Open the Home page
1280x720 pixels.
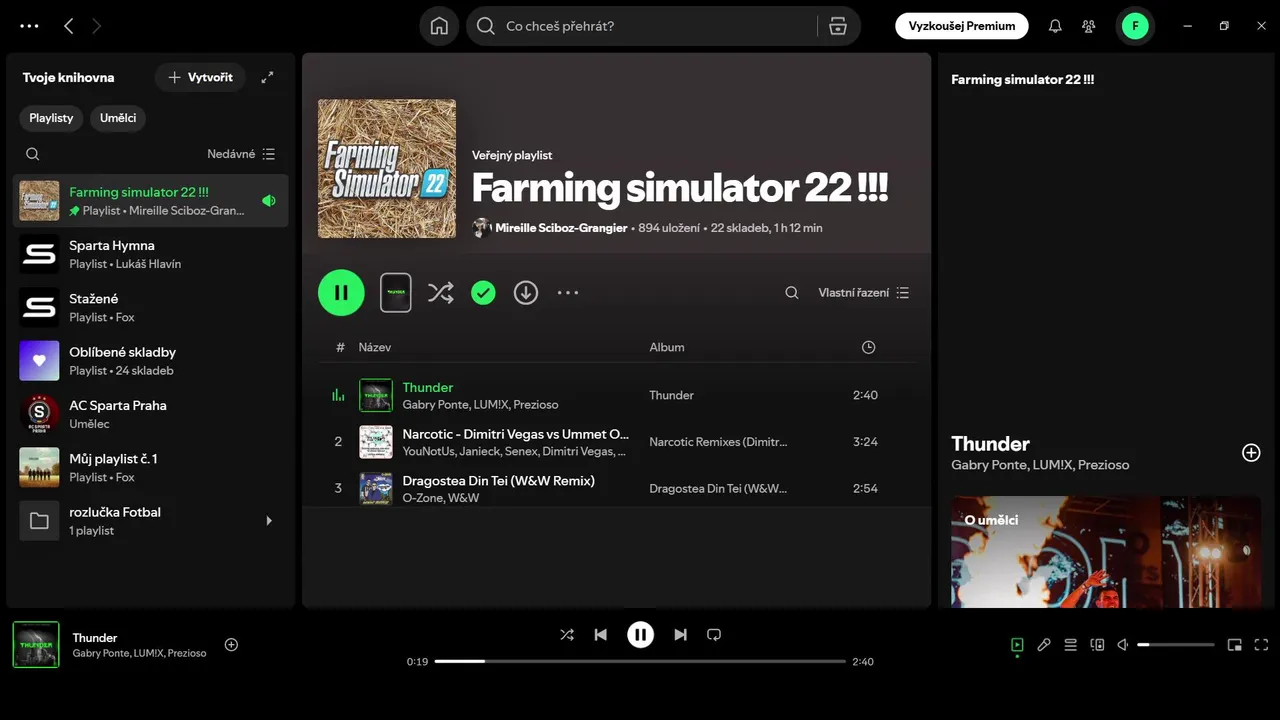[x=439, y=26]
